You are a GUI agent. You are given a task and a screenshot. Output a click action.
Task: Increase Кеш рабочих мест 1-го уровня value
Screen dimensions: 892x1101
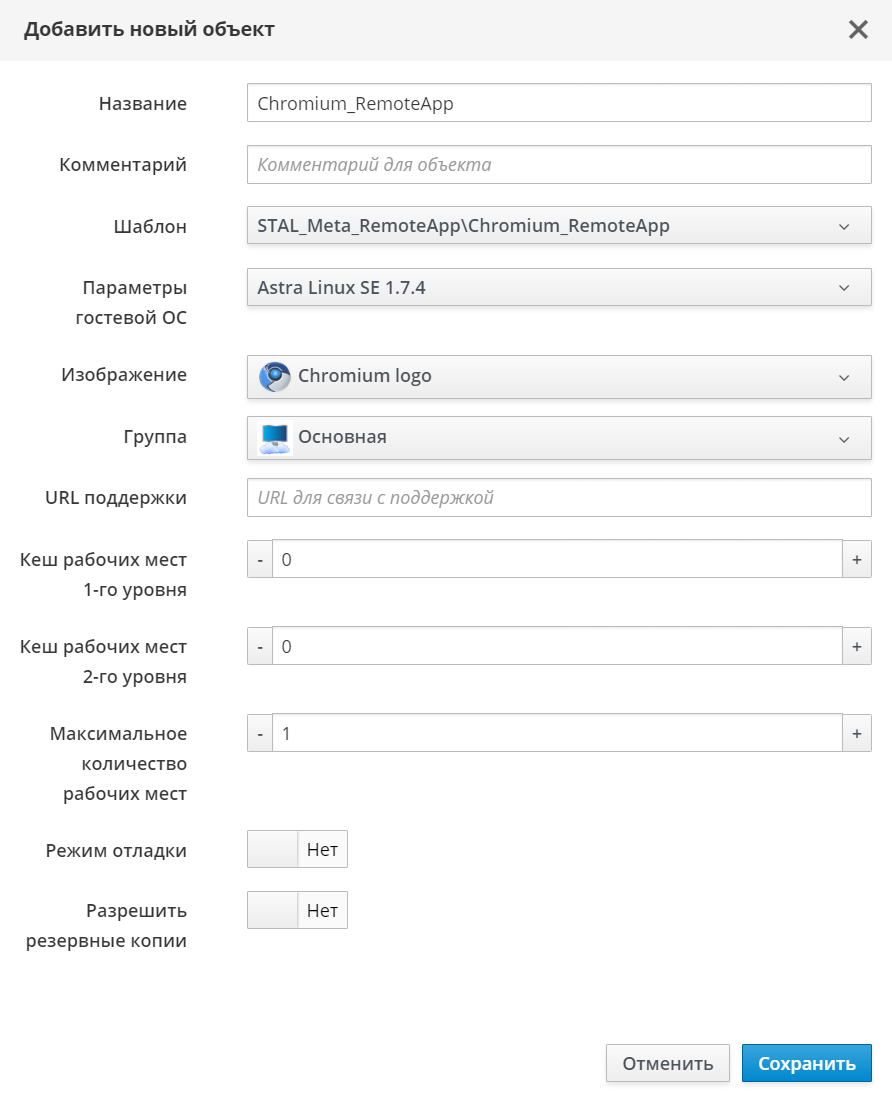[857, 560]
